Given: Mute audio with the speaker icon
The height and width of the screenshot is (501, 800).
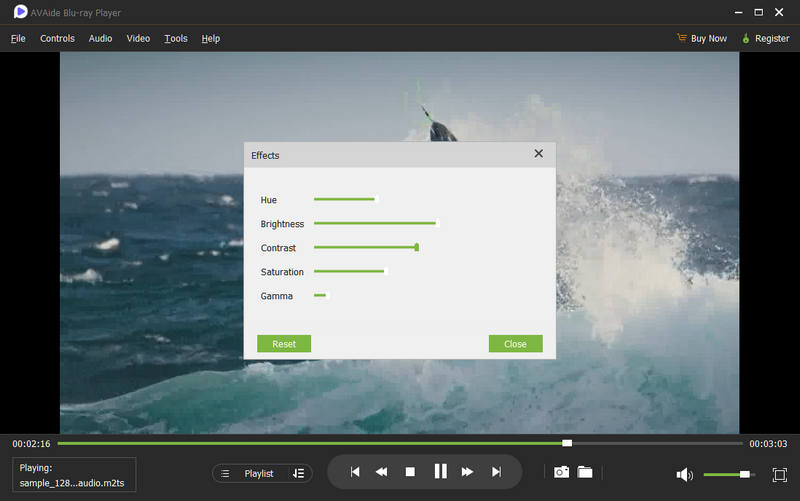Looking at the screenshot, I should pos(684,475).
